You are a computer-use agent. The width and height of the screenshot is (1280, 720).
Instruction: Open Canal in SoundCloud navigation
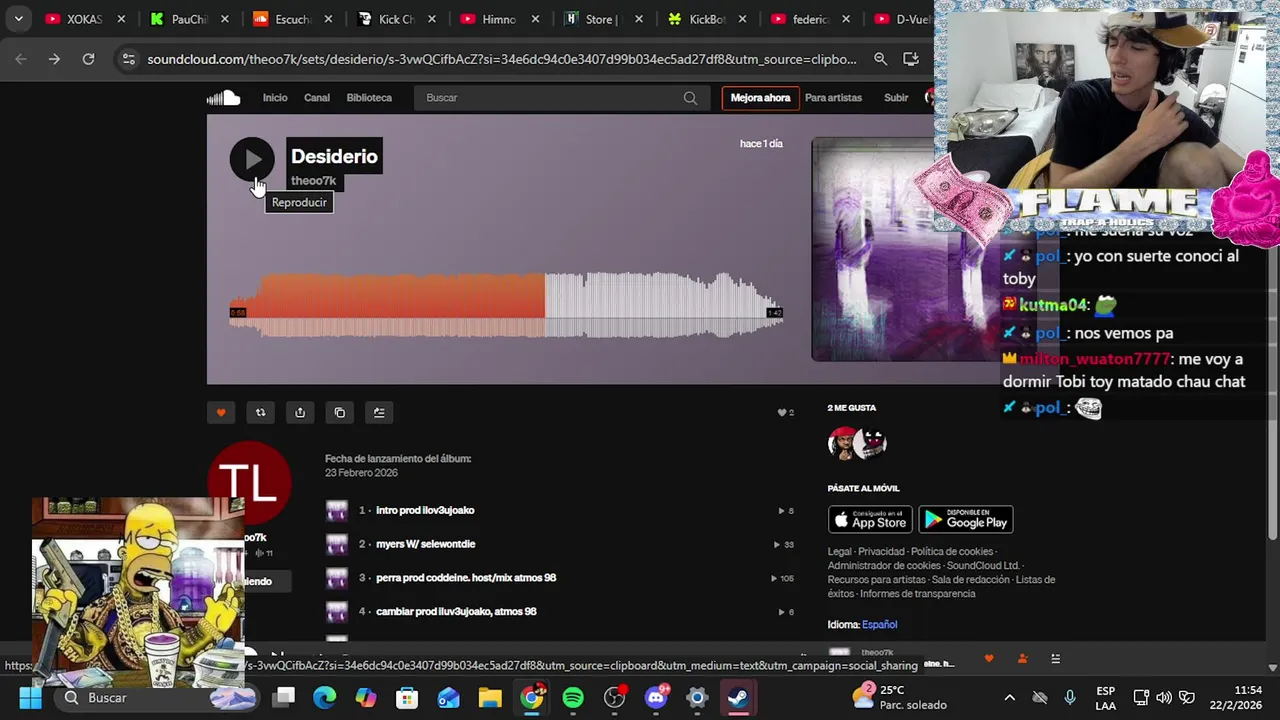click(317, 98)
